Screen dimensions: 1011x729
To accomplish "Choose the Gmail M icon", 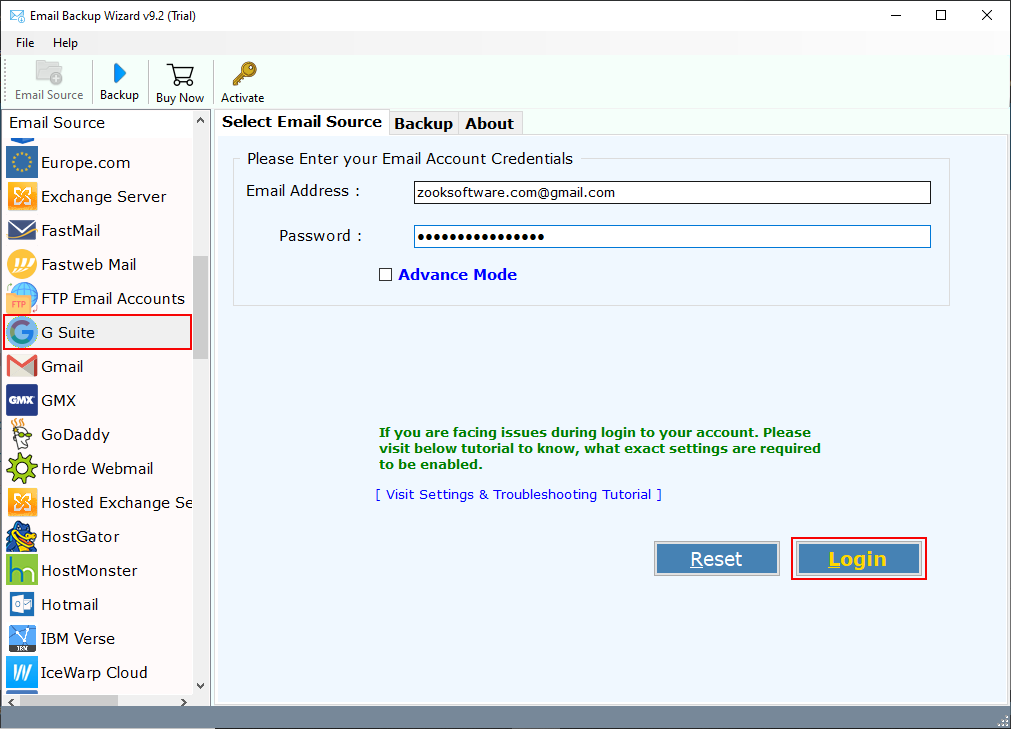I will tap(22, 366).
